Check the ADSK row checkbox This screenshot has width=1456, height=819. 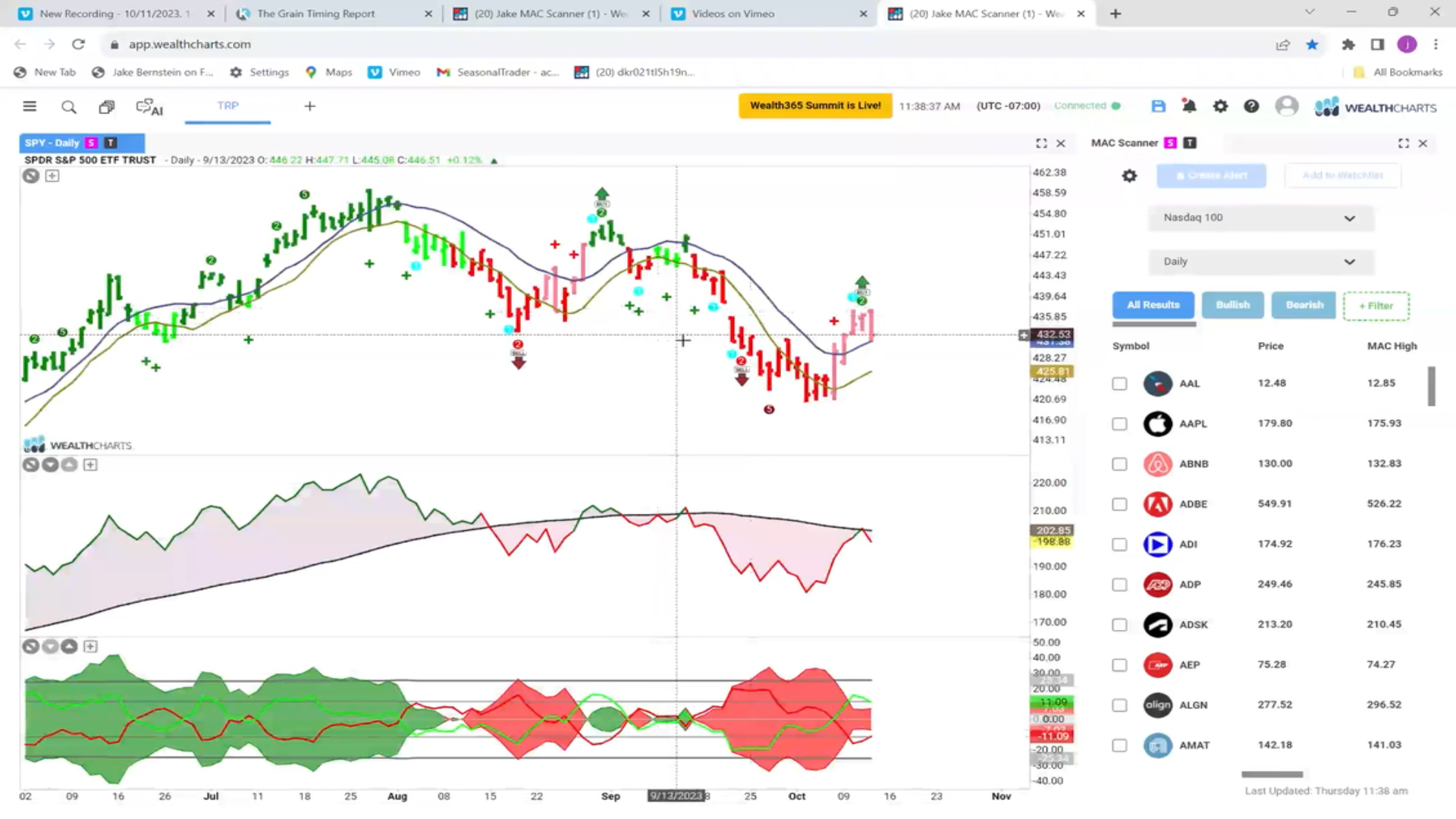1119,625
